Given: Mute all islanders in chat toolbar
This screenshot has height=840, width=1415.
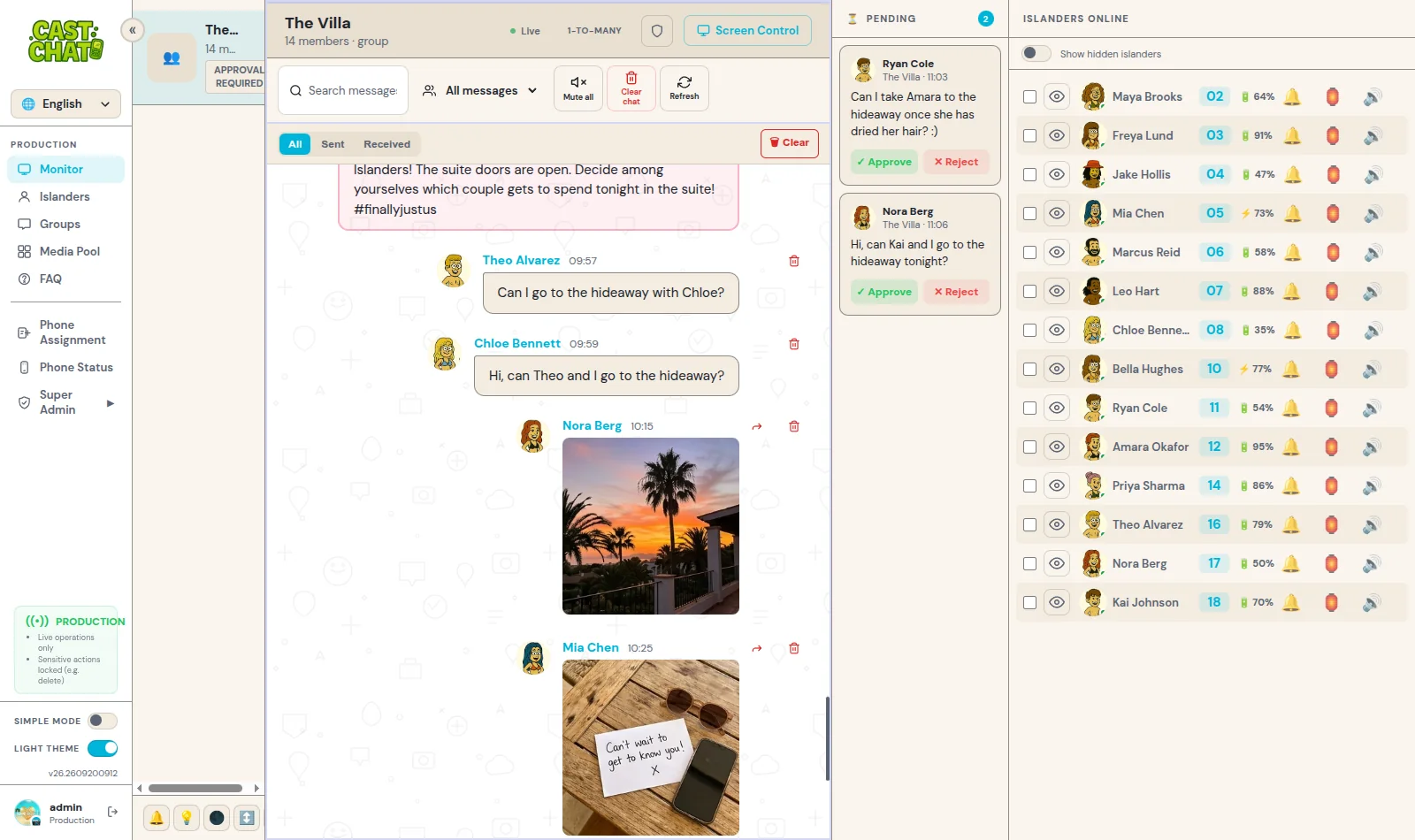Looking at the screenshot, I should coord(578,88).
